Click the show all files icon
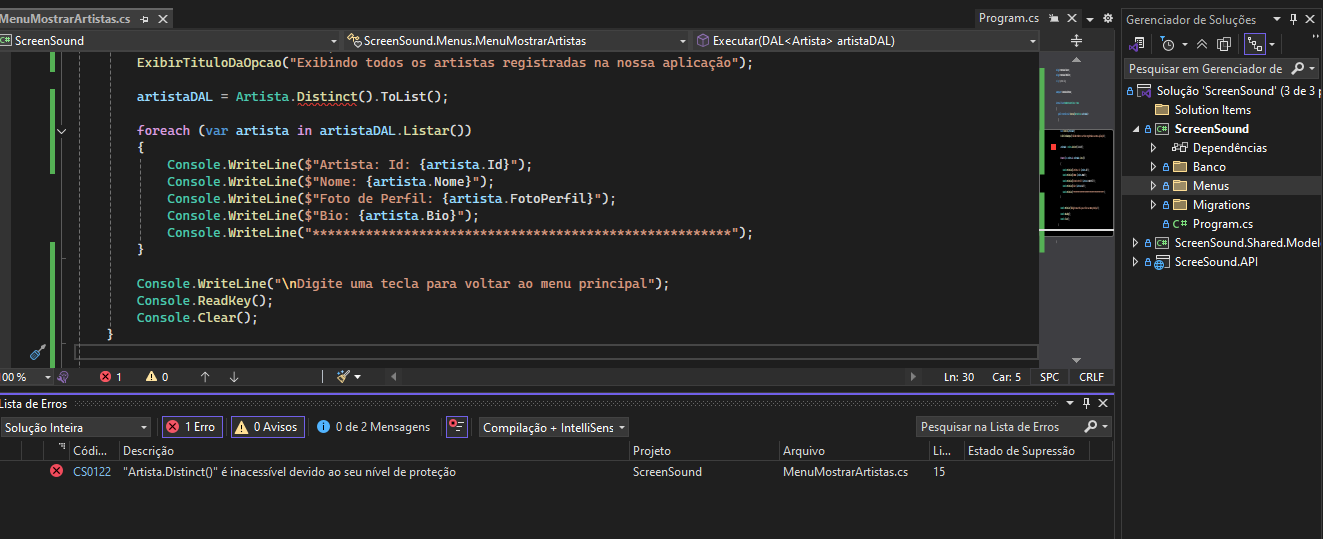 (x=1223, y=44)
